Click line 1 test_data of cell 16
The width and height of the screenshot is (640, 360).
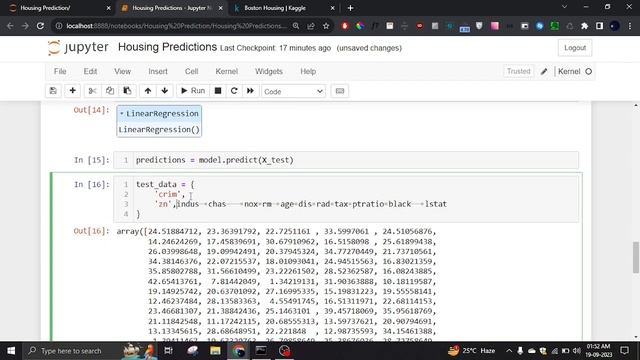[165, 184]
